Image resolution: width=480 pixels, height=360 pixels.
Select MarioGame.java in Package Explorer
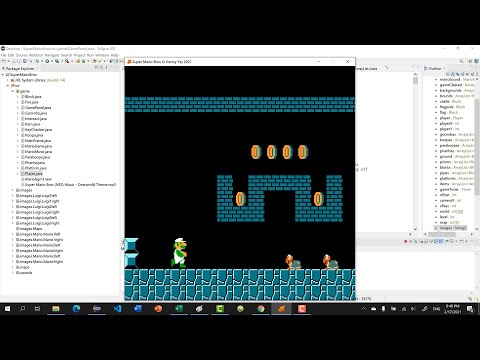36,146
